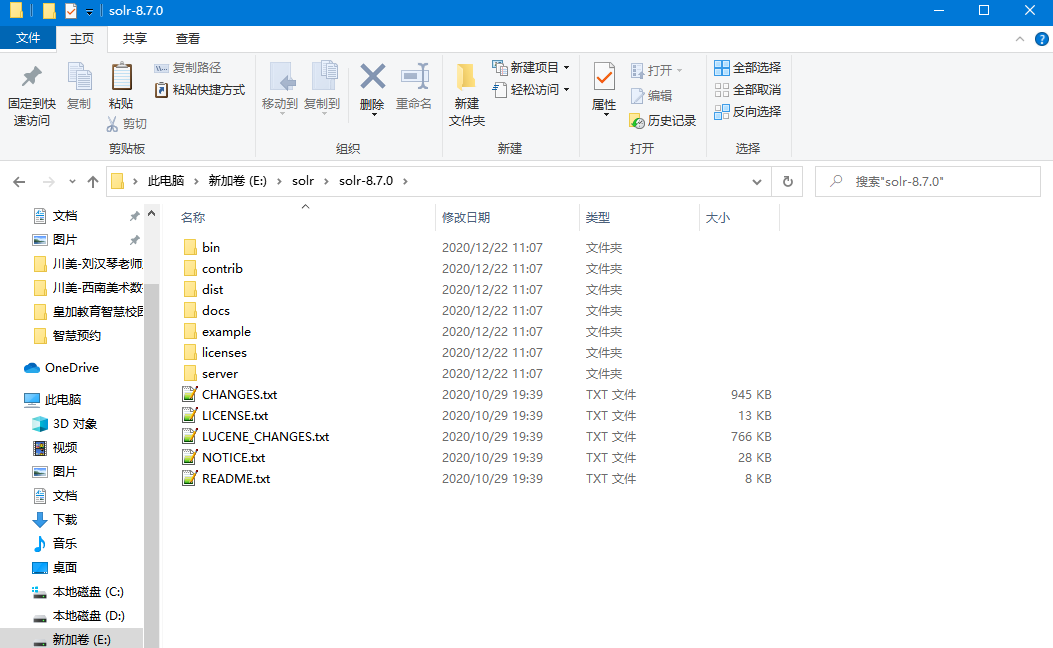Click the Copy ribbon icon
1053x648 pixels.
[x=79, y=86]
